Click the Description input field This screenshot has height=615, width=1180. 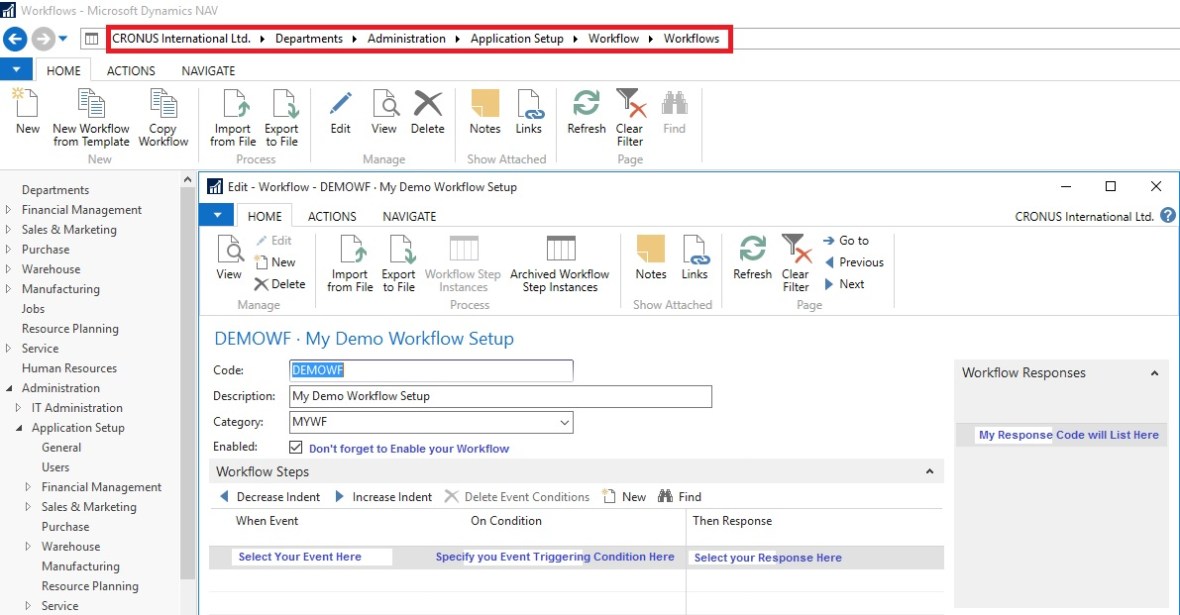tap(500, 396)
